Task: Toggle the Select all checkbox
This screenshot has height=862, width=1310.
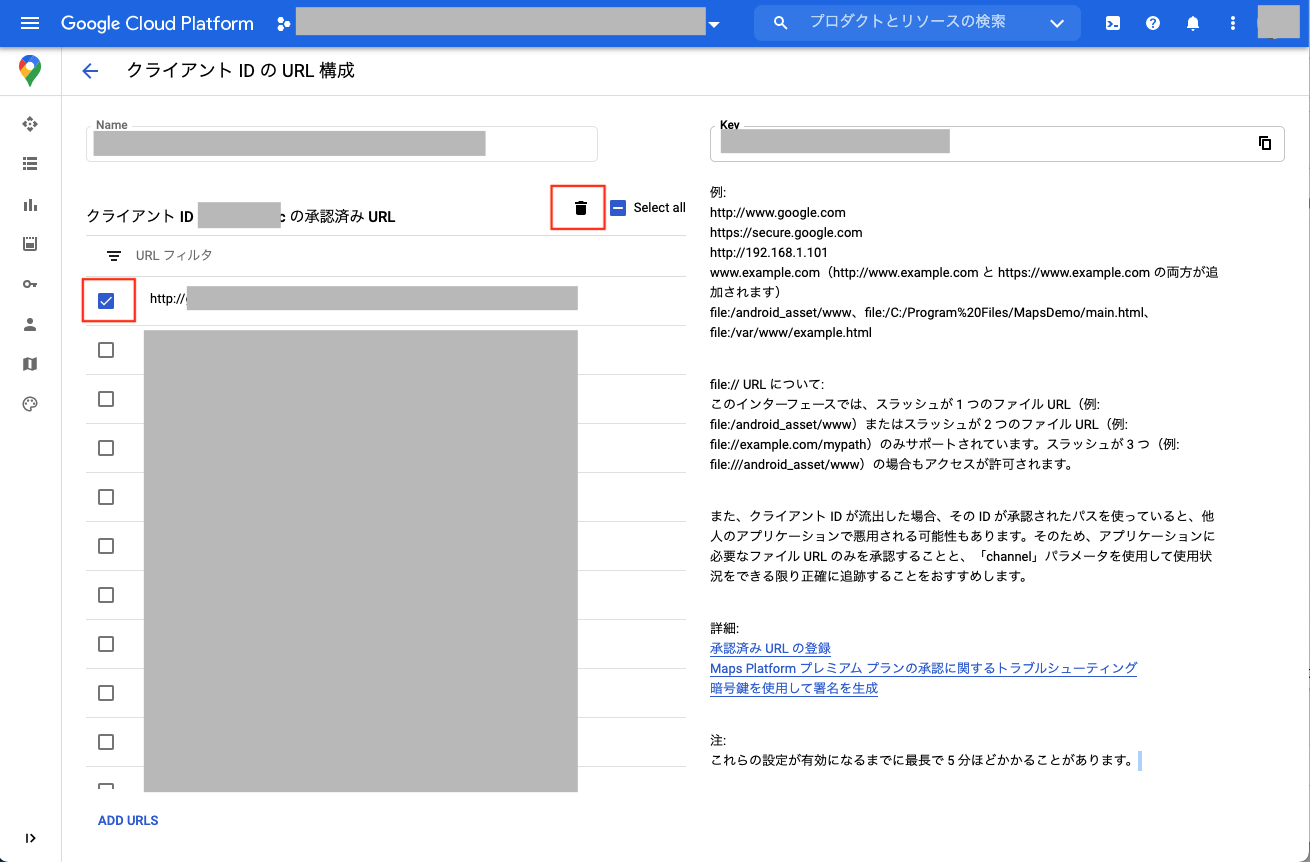Action: [x=618, y=208]
